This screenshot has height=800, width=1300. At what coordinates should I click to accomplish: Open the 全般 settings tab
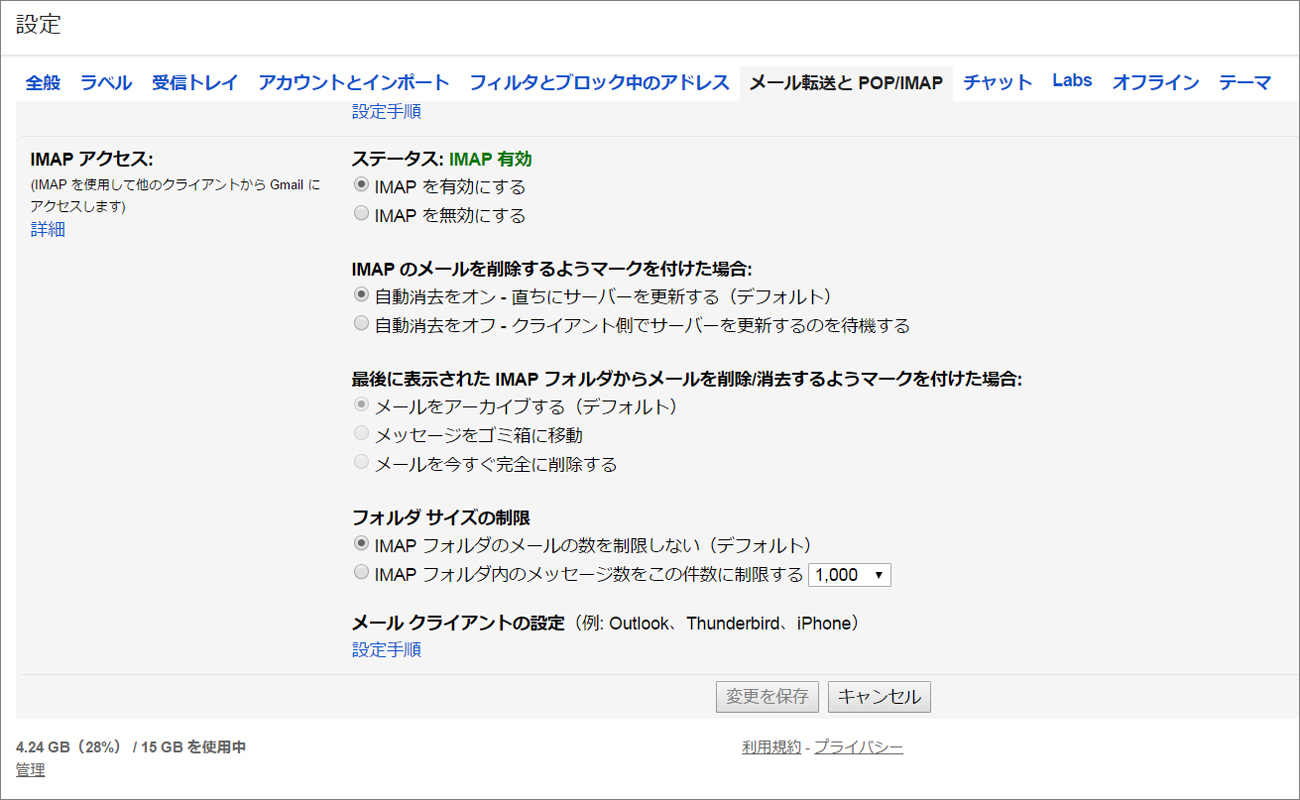tap(43, 83)
